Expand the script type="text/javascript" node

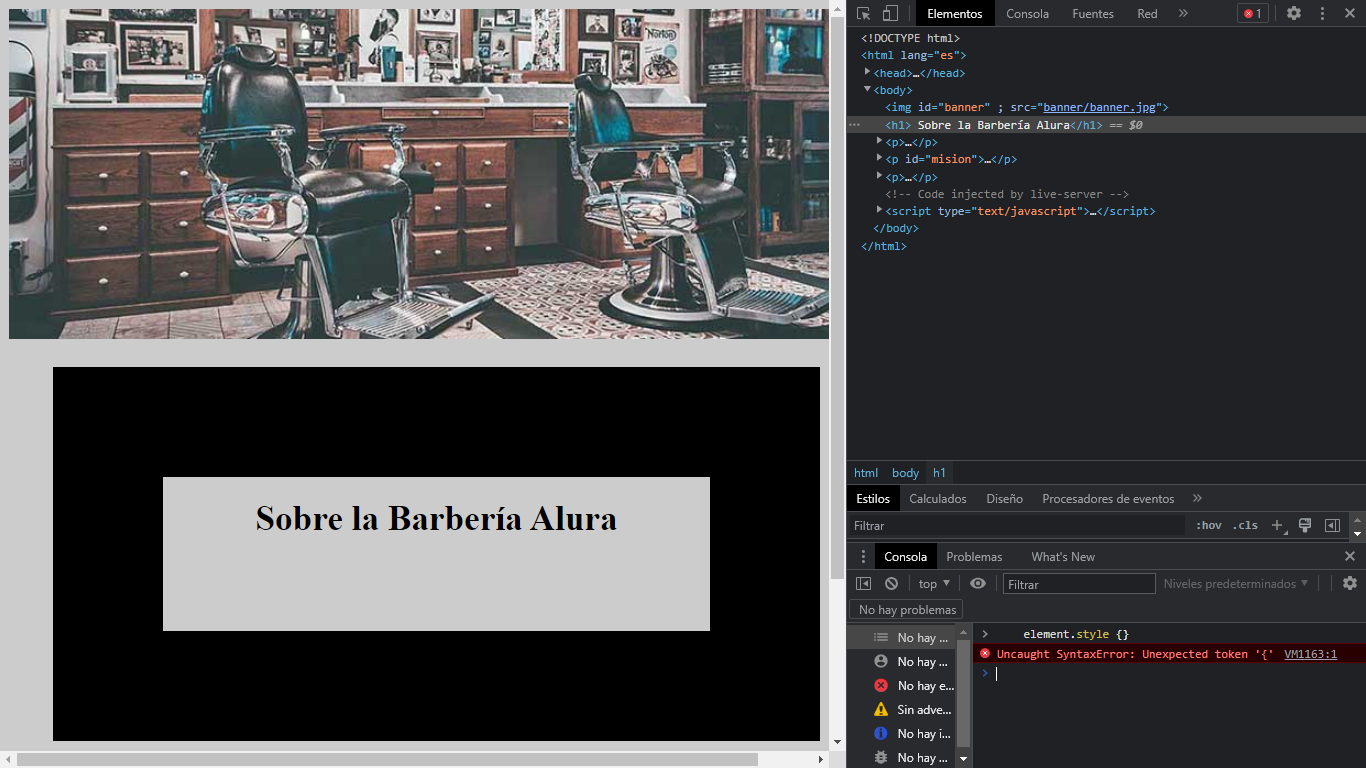click(x=880, y=210)
